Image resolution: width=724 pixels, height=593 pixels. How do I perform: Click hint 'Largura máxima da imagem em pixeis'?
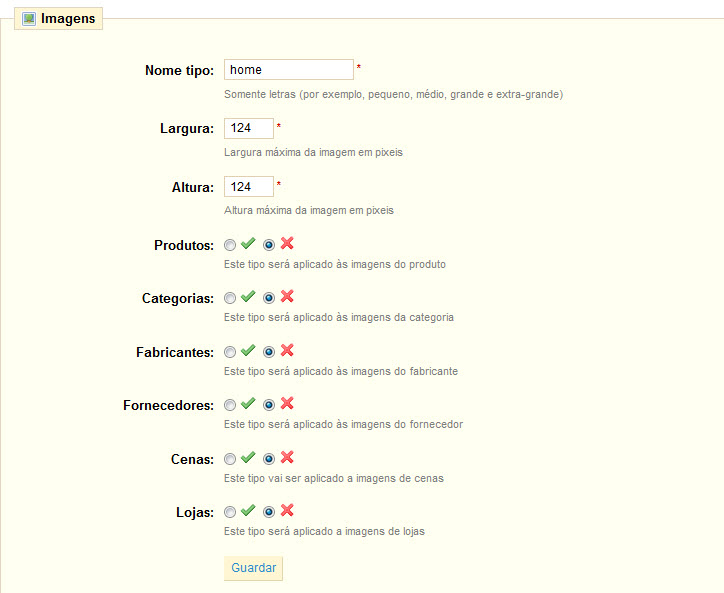314,152
